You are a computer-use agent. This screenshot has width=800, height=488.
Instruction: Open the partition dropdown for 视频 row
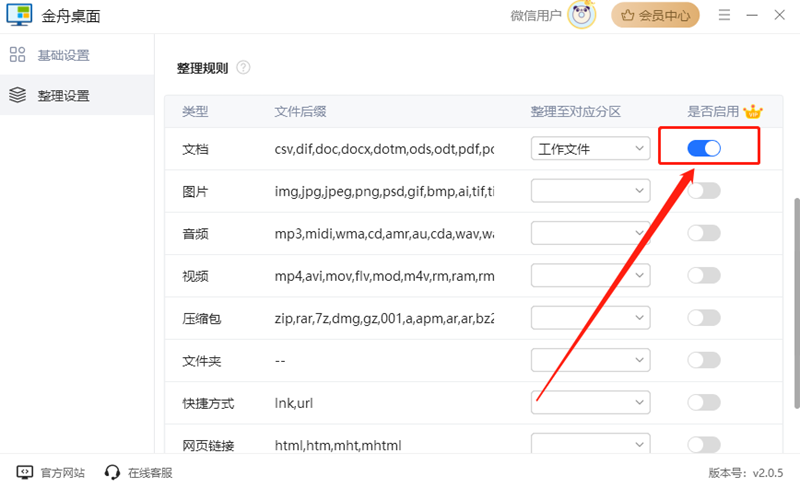click(x=590, y=276)
